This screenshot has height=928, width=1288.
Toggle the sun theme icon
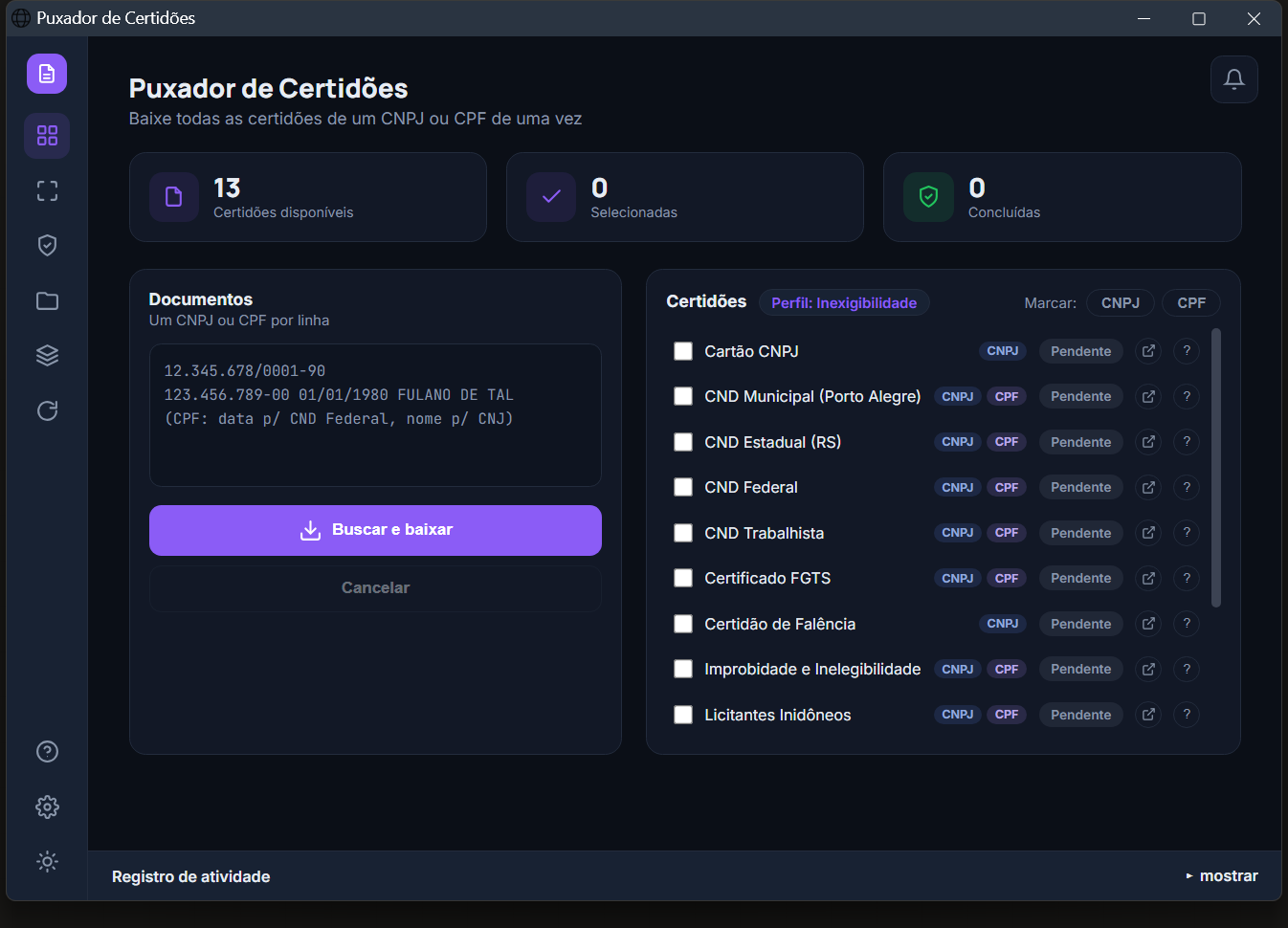(47, 862)
